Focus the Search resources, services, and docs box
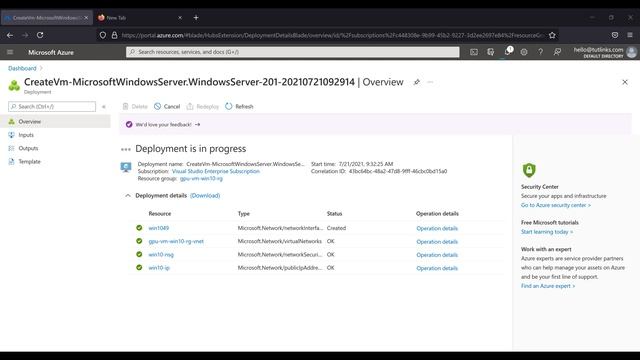The image size is (640, 360). pyautogui.click(x=293, y=52)
